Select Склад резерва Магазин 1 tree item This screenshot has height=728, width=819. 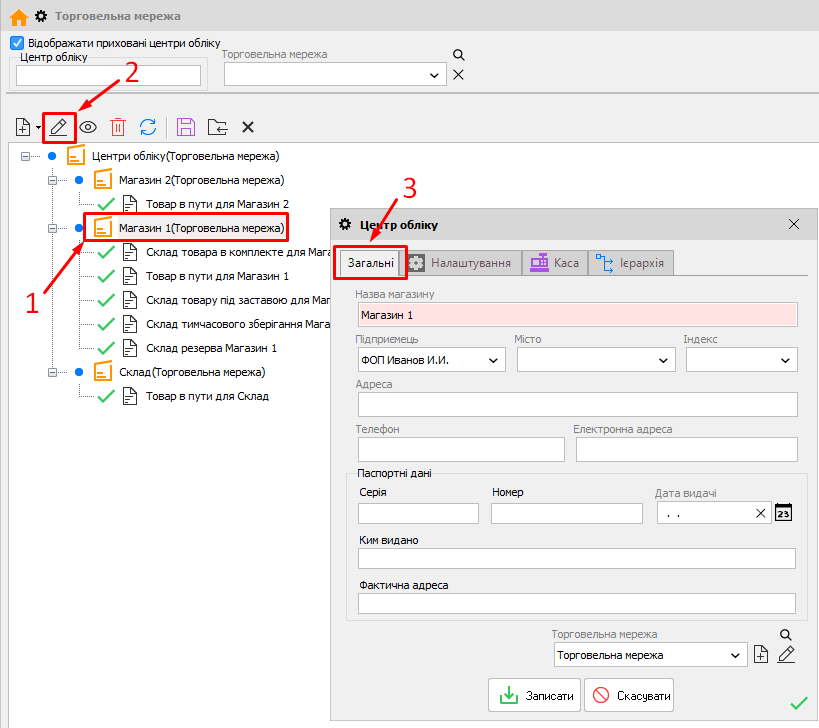click(210, 348)
